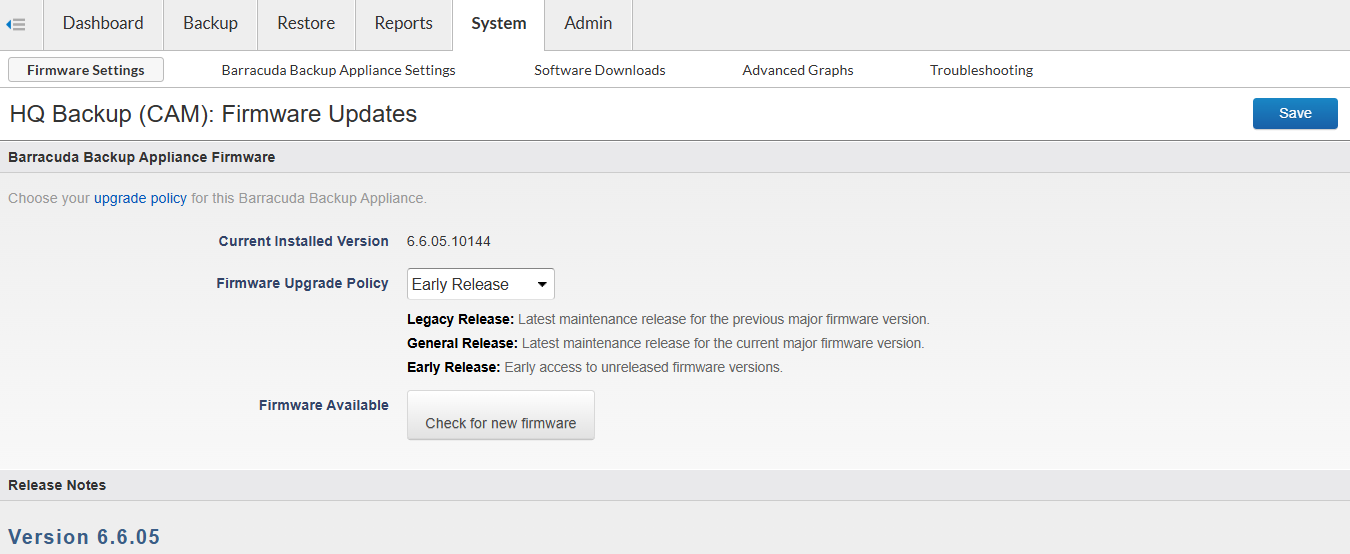The width and height of the screenshot is (1350, 554).
Task: Navigate to the Admin tab
Action: (588, 24)
